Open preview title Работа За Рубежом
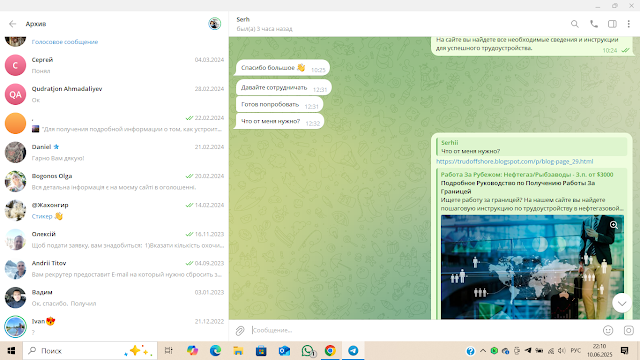This screenshot has width=640, height=360. click(x=527, y=175)
